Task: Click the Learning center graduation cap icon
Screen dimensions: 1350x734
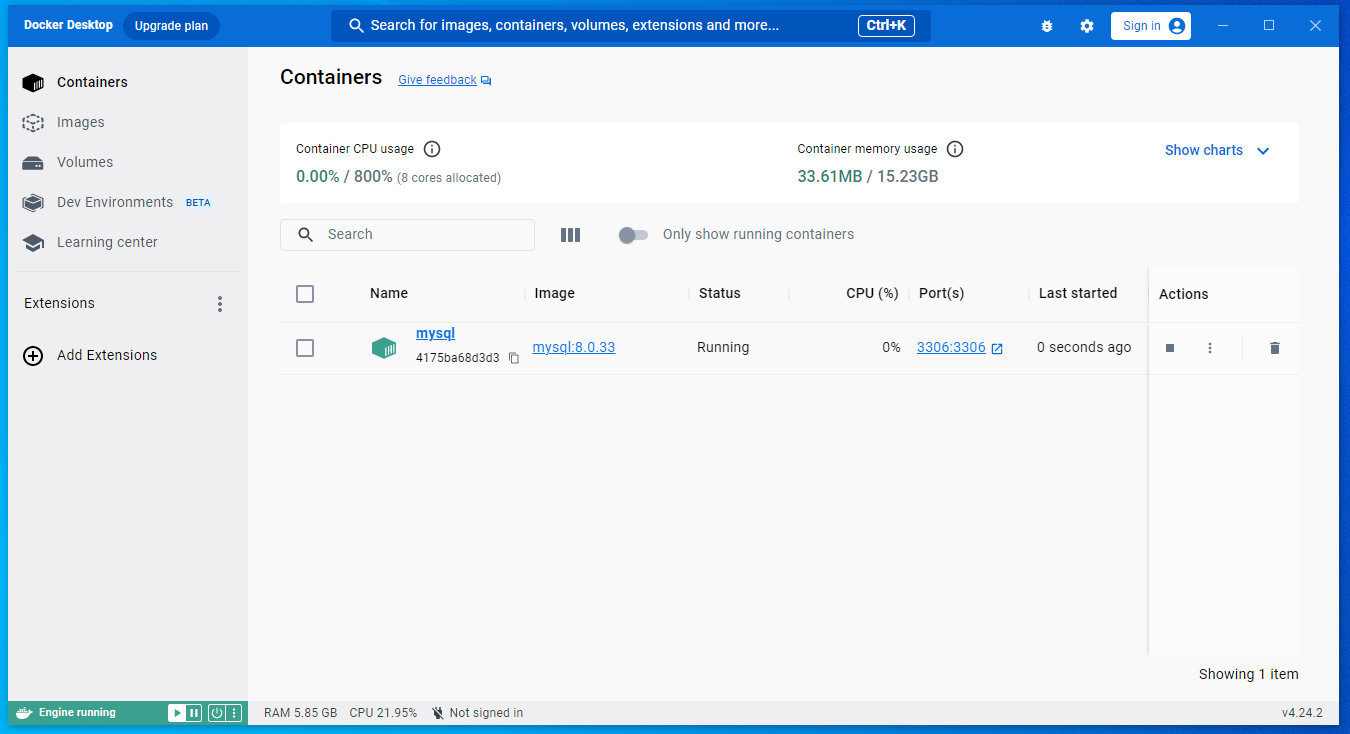Action: point(33,243)
